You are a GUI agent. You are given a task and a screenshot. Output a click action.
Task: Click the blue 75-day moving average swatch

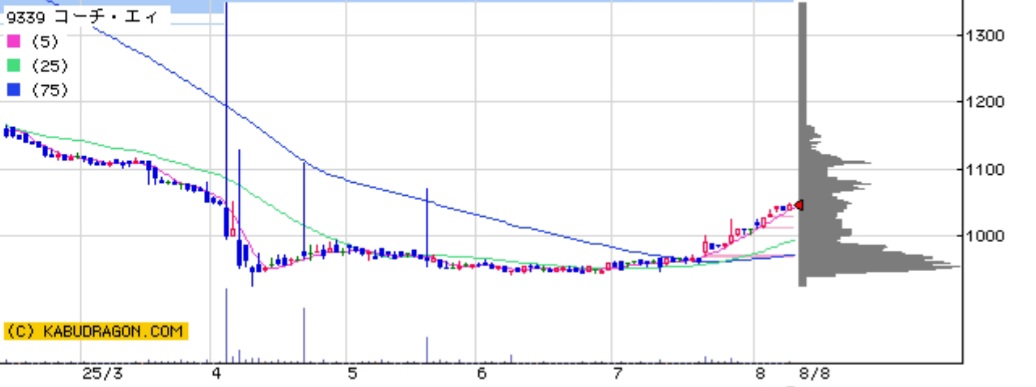(x=13, y=90)
